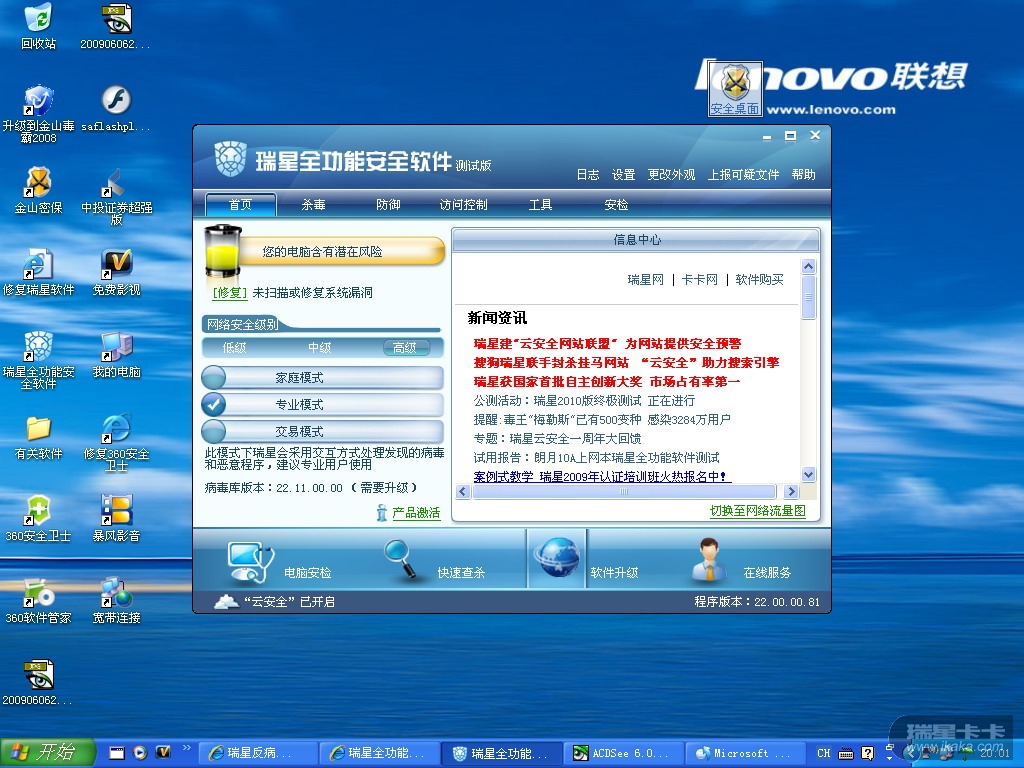Switch to Microsoft taskbar window
Image resolution: width=1024 pixels, height=768 pixels.
[745, 753]
